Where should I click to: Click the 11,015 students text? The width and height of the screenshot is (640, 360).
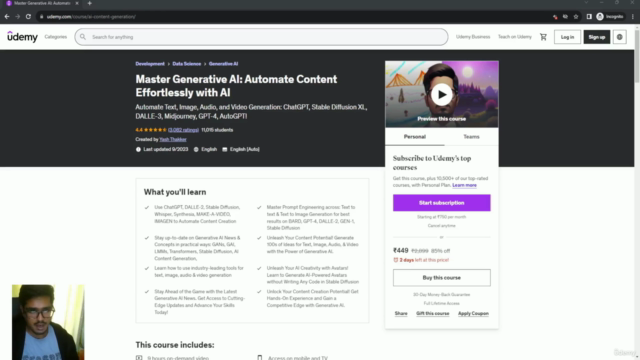pyautogui.click(x=217, y=130)
